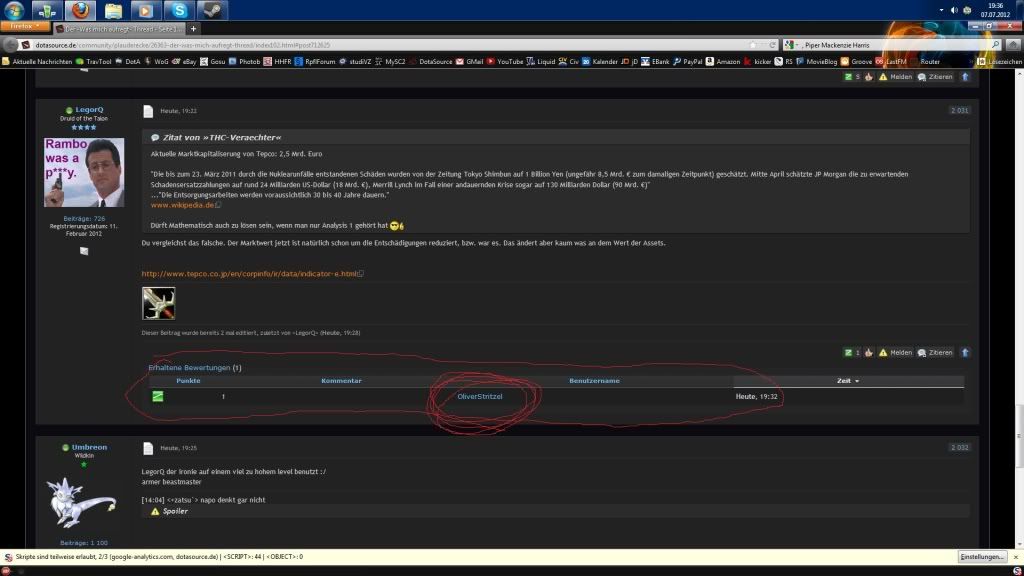The width and height of the screenshot is (1024, 576).
Task: Open Windows Explorer folder from taskbar
Action: (x=113, y=10)
